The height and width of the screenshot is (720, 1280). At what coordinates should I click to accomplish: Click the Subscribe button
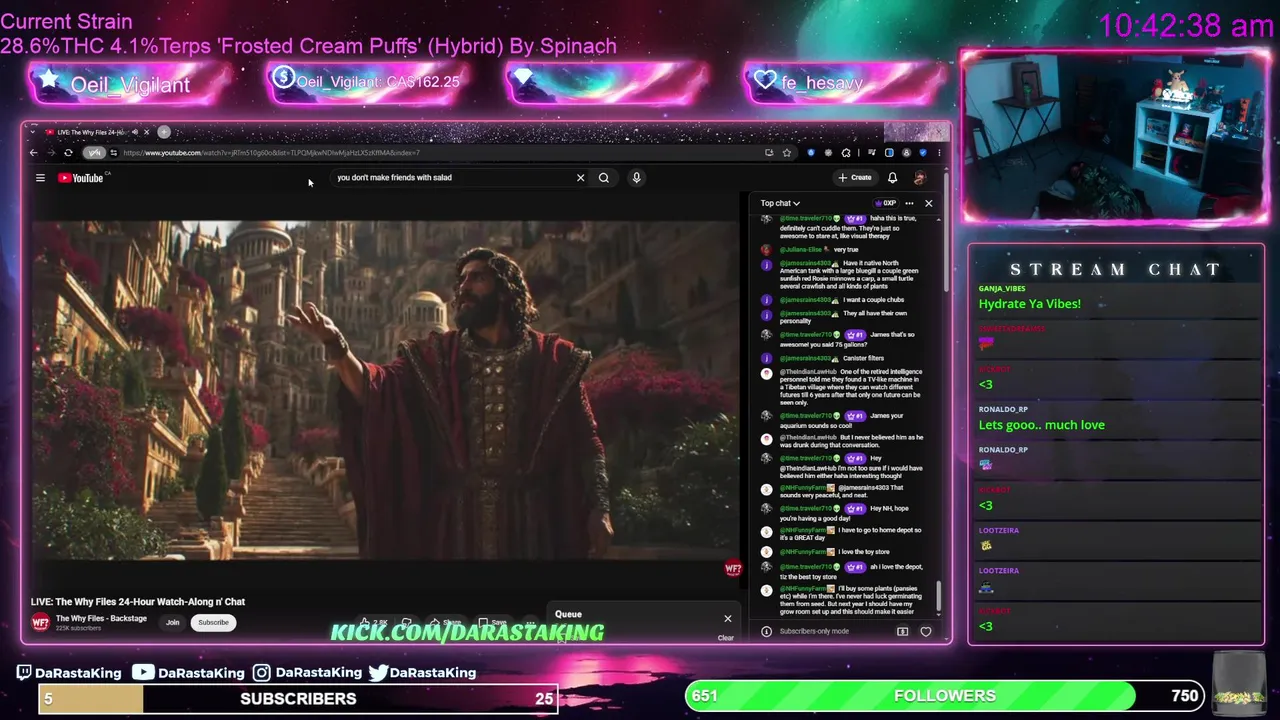click(213, 622)
